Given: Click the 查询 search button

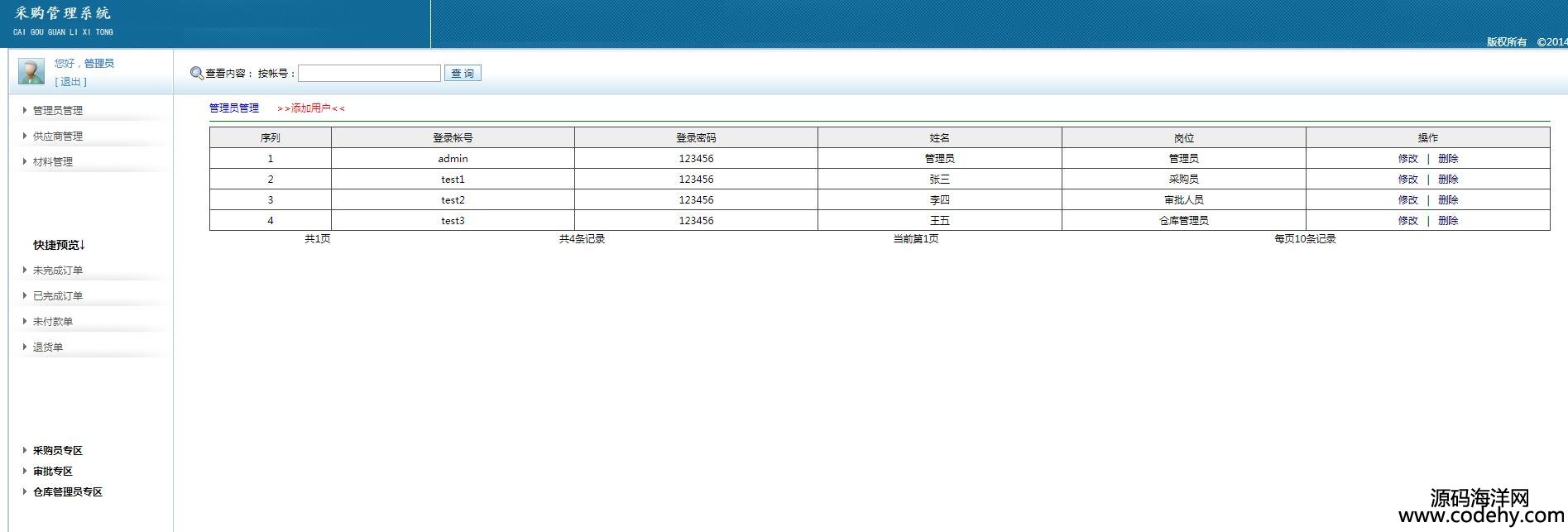Looking at the screenshot, I should coord(463,74).
